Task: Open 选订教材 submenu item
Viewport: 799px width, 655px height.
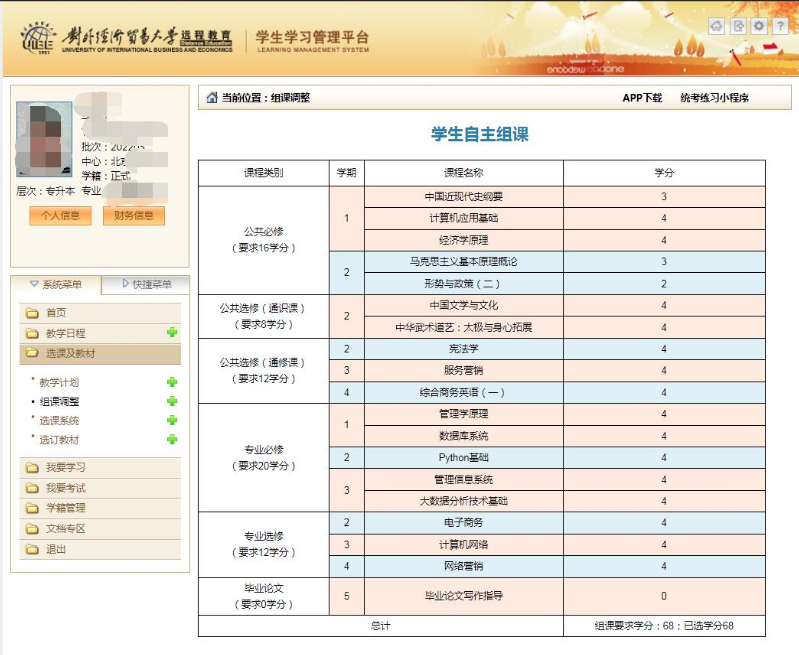Action: pos(59,439)
